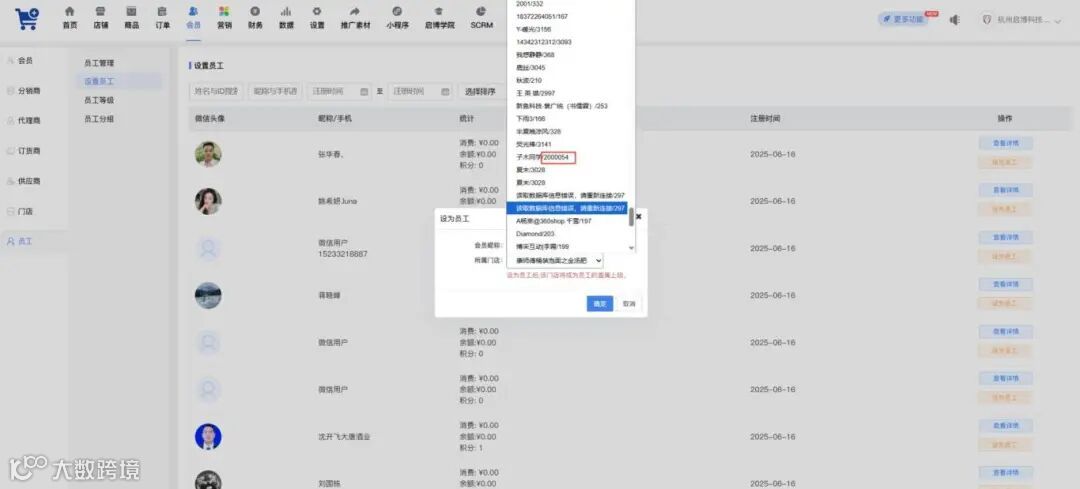Click 取消 to cancel the dialog

[x=629, y=304]
